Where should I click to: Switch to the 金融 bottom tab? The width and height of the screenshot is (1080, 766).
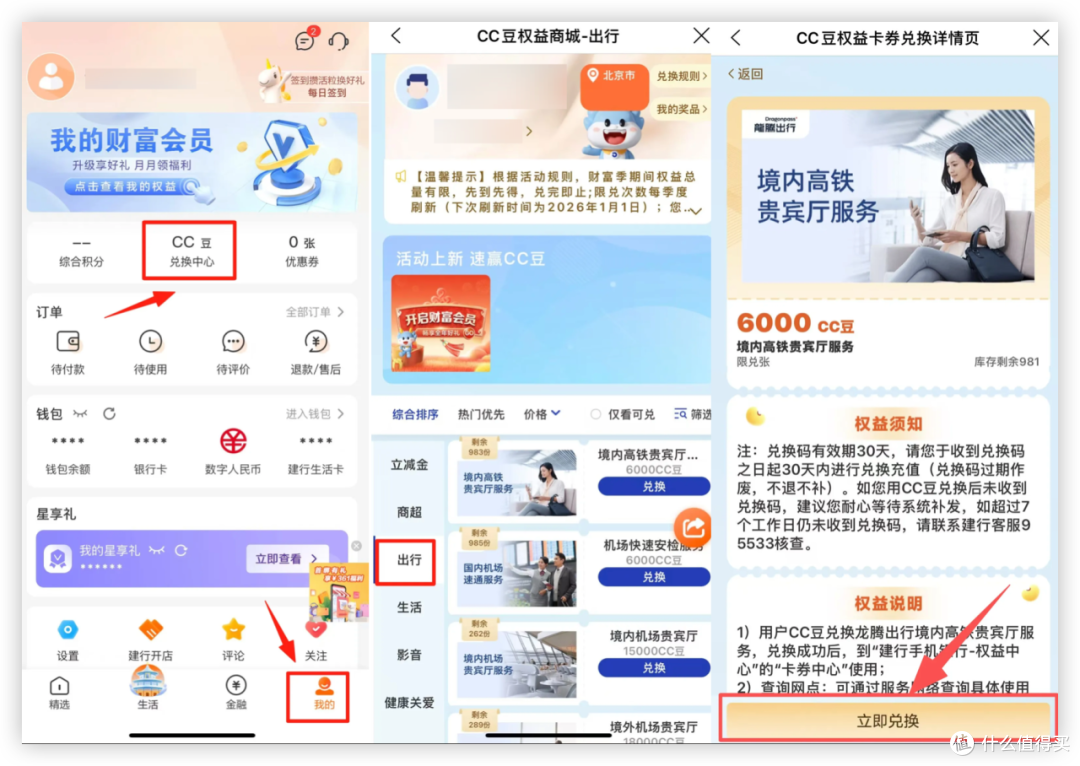click(x=236, y=692)
